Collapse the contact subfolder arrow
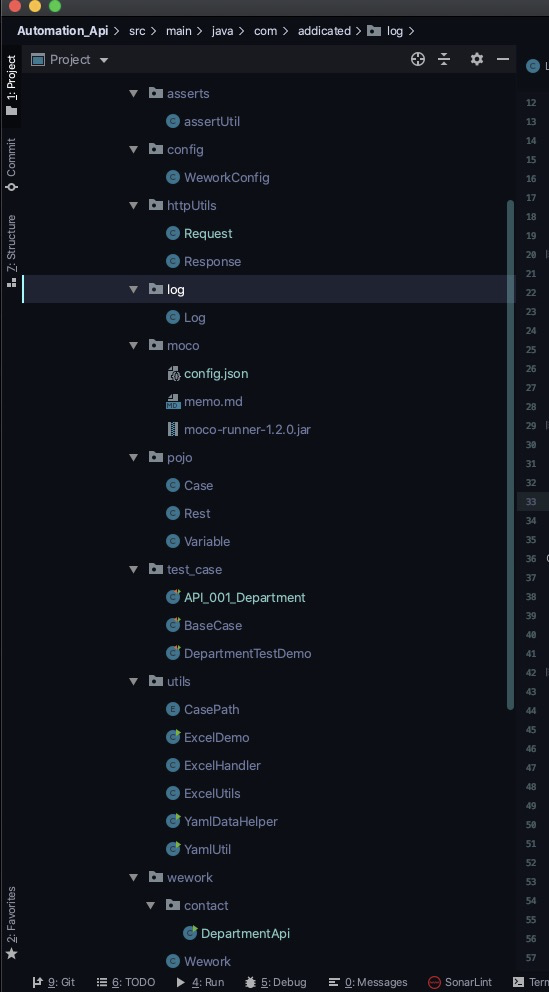The height and width of the screenshot is (992, 549). [x=151, y=905]
